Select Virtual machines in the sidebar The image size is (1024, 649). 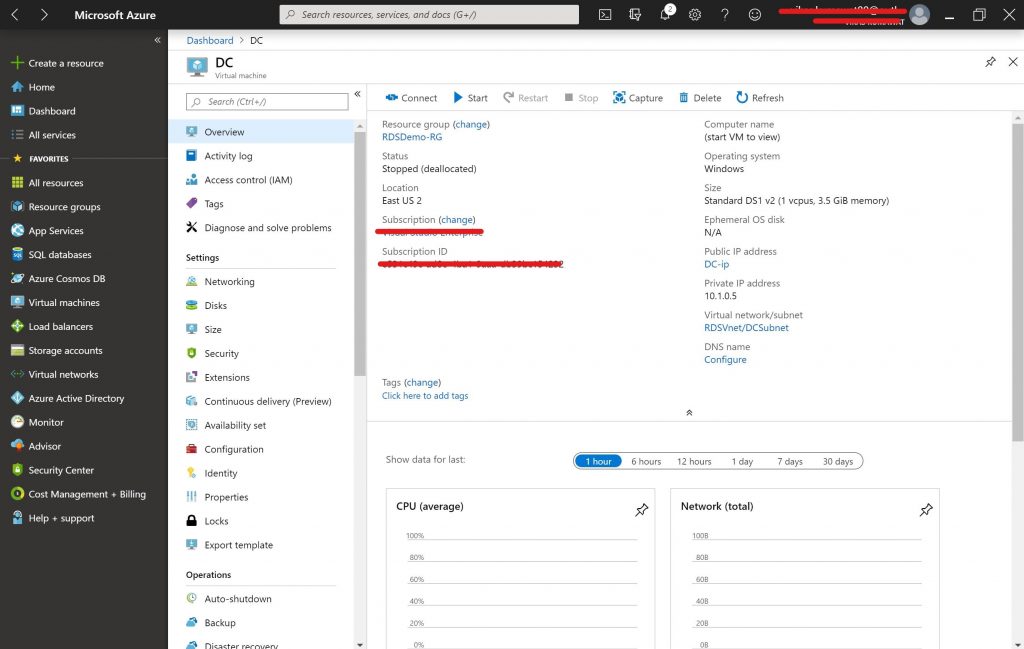click(x=63, y=302)
